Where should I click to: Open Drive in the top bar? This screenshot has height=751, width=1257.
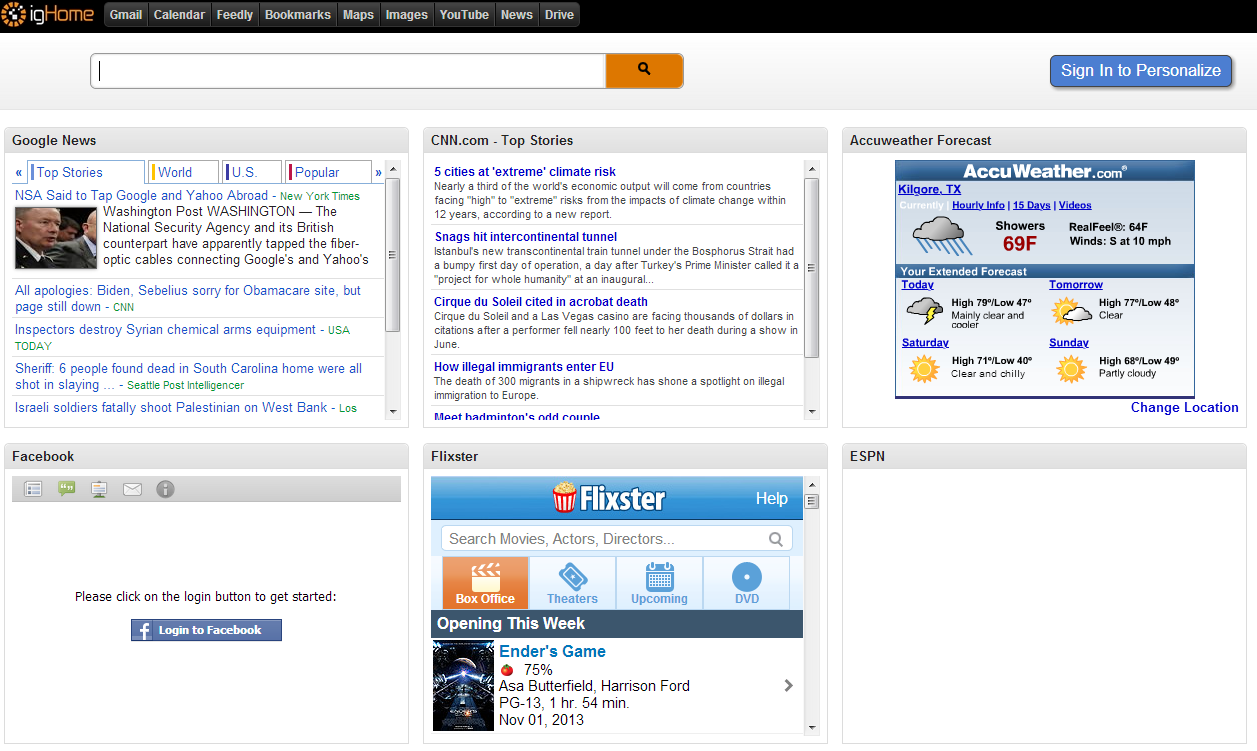pyautogui.click(x=559, y=15)
